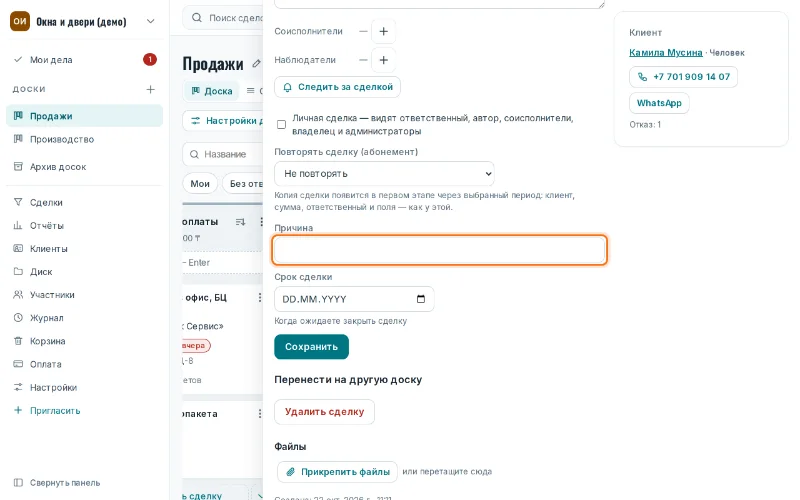Click the WhatsApp button
Screen dimensions: 800x500
(x=659, y=103)
